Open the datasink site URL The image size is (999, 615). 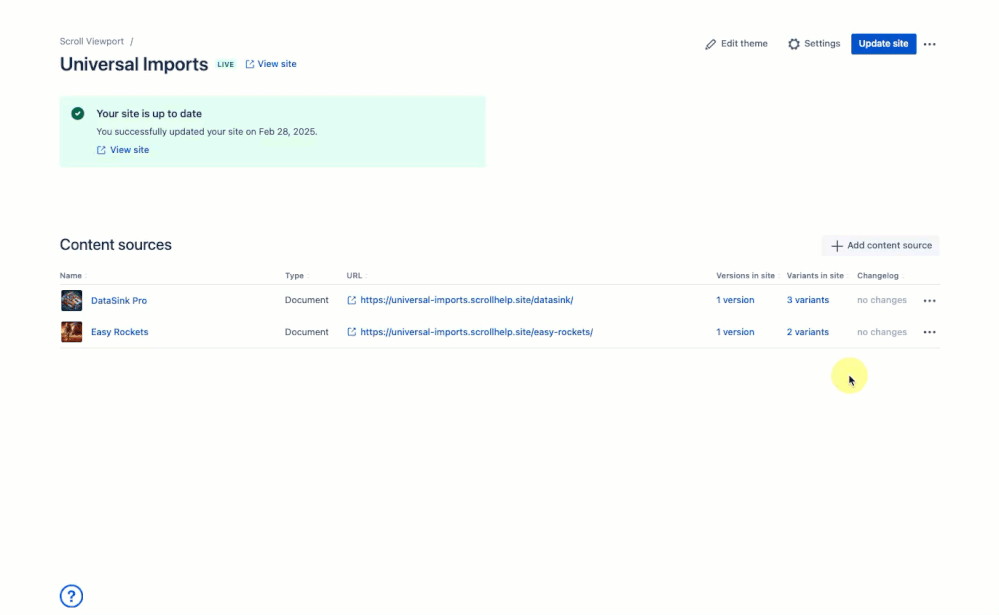[460, 300]
